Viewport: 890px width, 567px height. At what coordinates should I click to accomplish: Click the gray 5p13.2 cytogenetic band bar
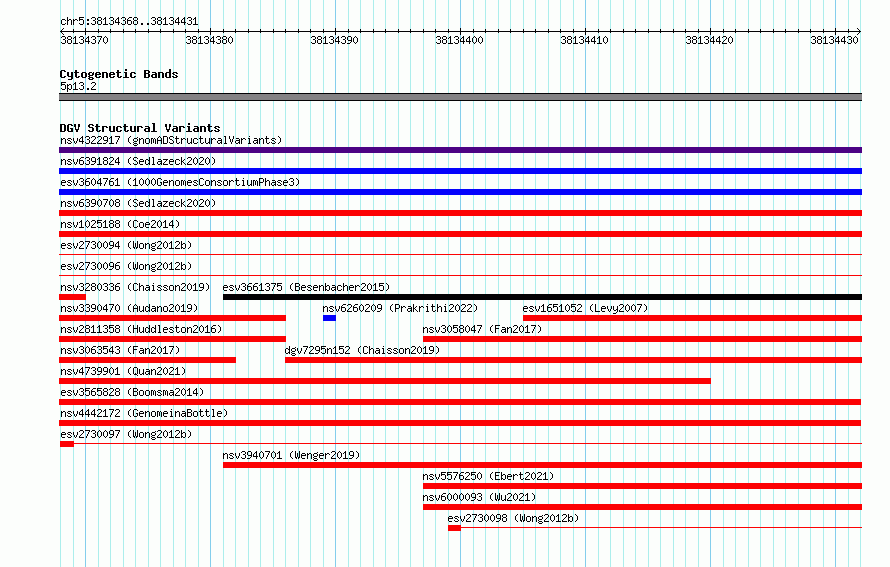click(460, 97)
